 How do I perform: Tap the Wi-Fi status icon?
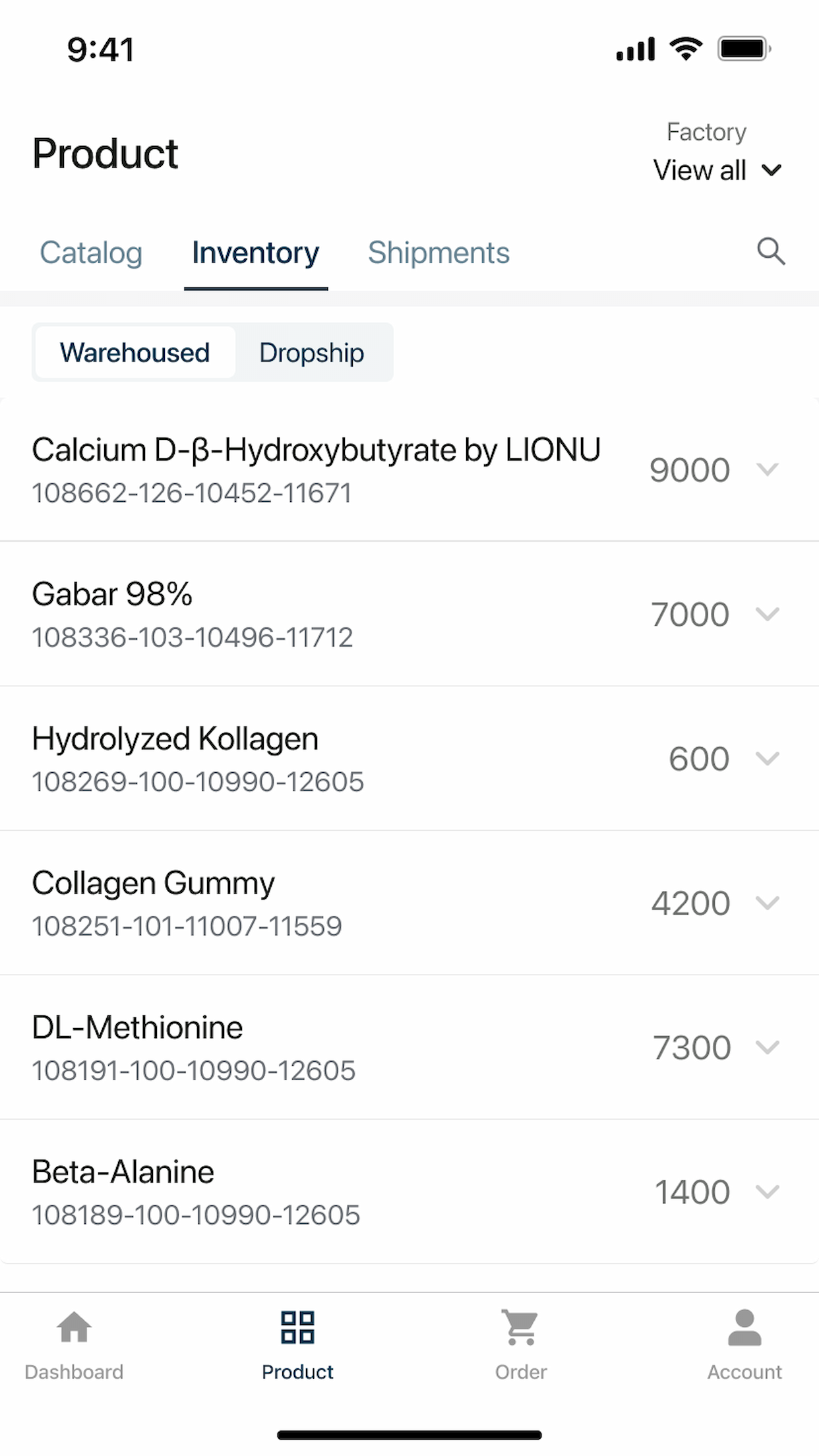pyautogui.click(x=686, y=49)
